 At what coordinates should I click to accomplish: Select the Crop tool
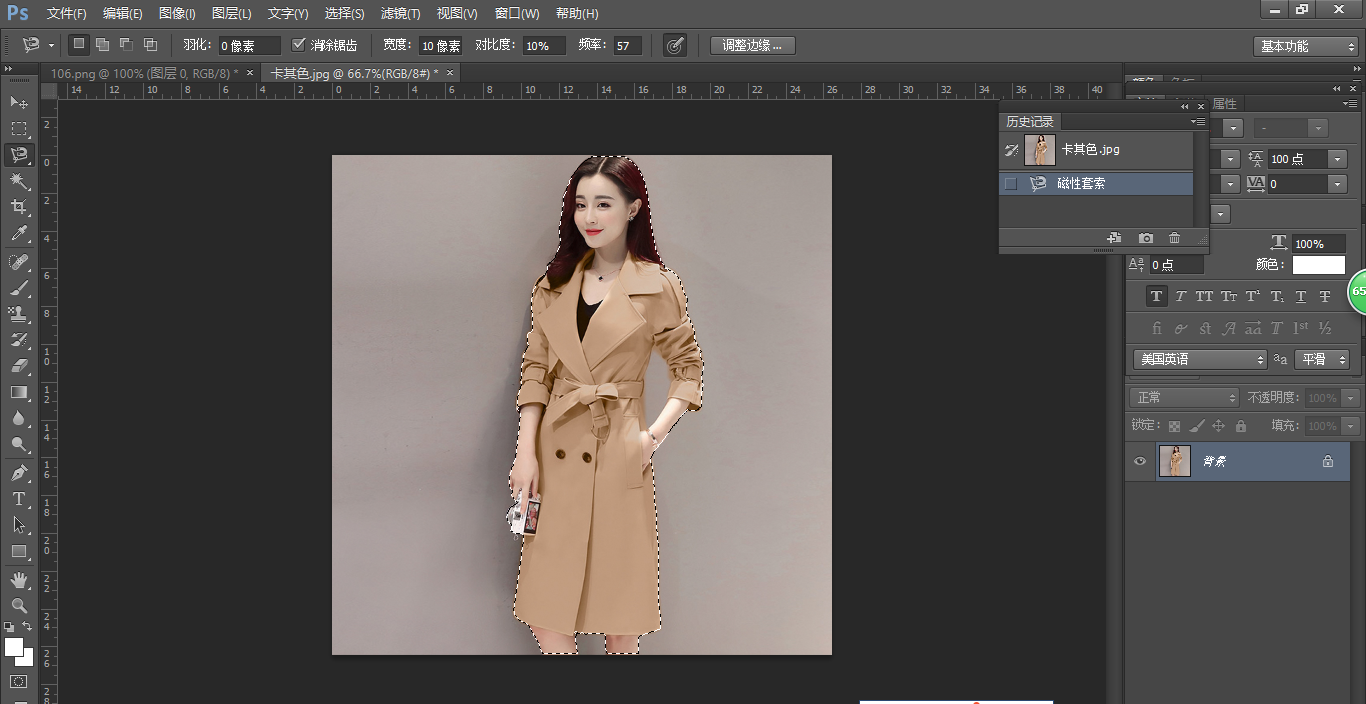[19, 207]
